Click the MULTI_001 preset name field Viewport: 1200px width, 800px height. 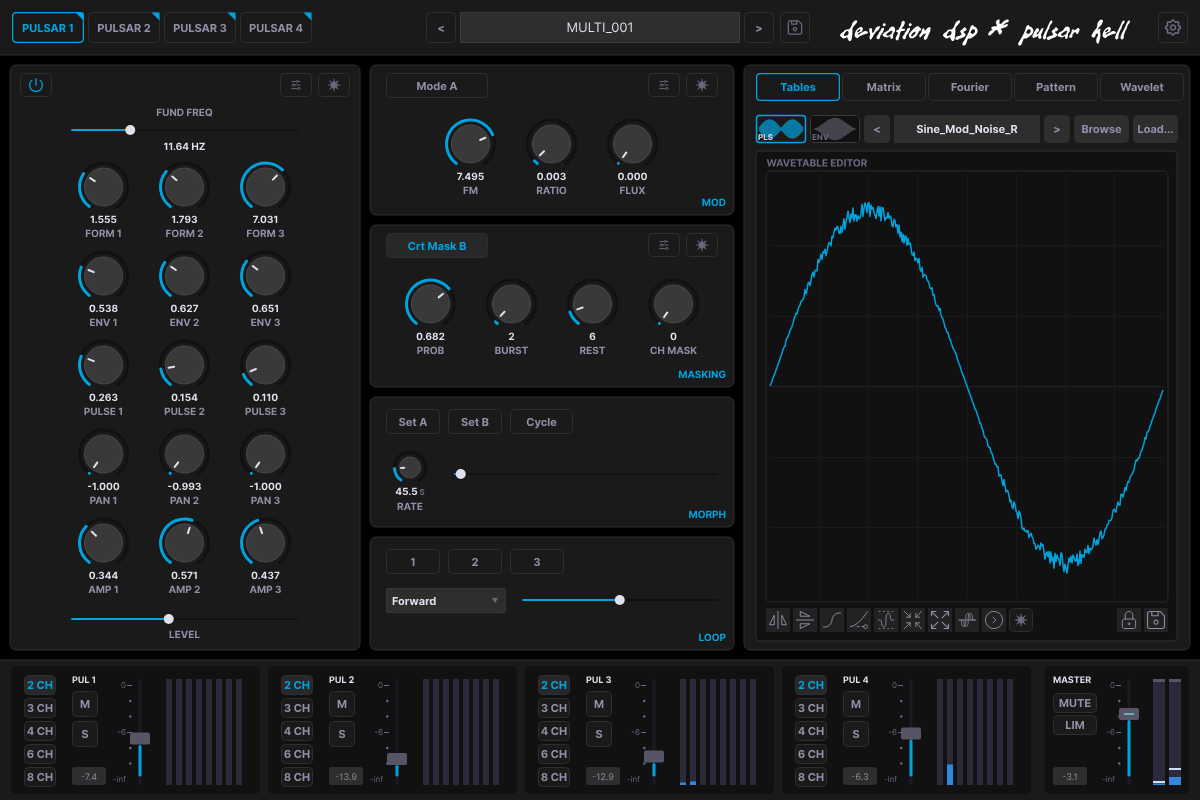pos(600,28)
